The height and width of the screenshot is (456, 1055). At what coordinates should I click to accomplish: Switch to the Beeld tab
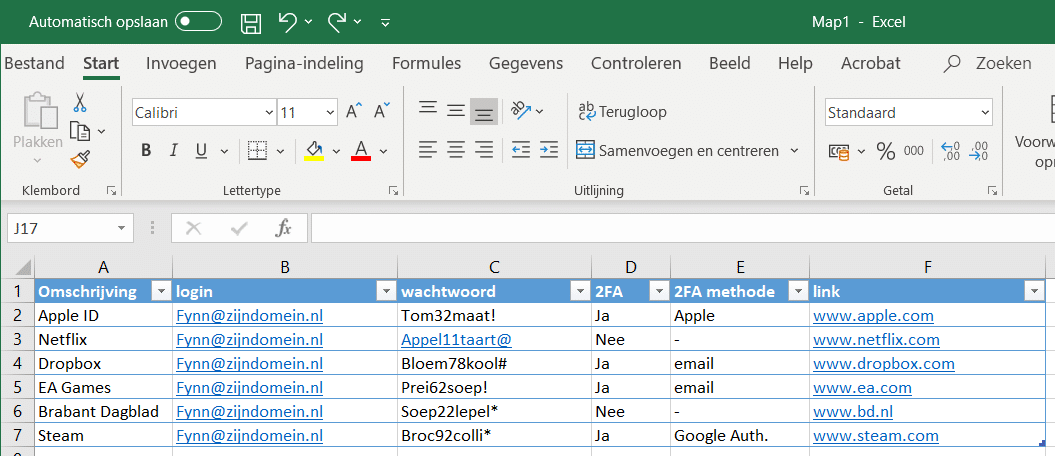tap(730, 63)
